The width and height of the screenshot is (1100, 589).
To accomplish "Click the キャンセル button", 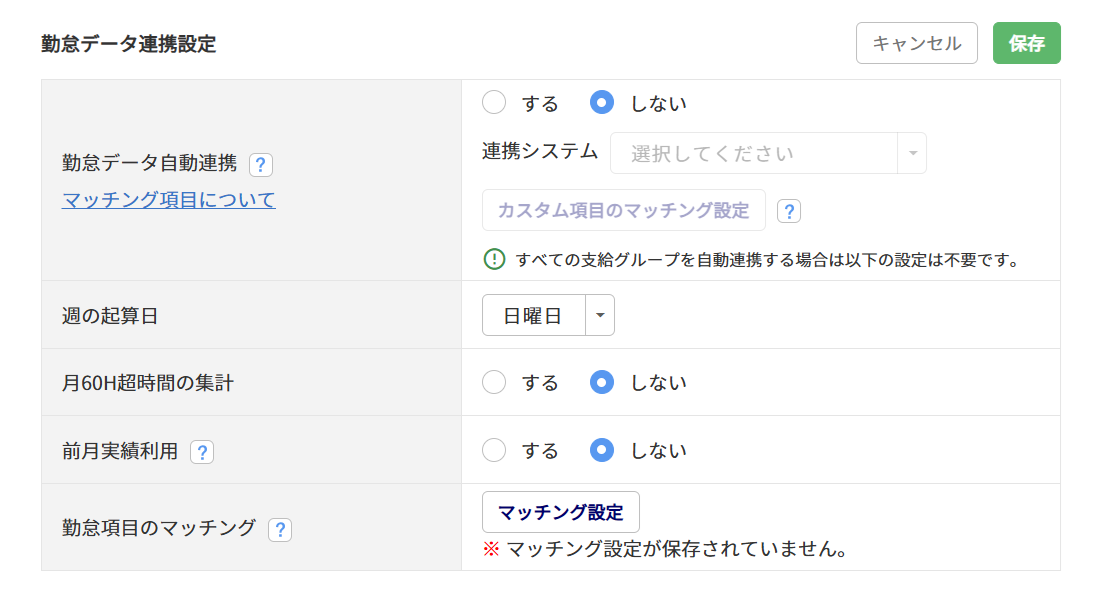I will [916, 43].
